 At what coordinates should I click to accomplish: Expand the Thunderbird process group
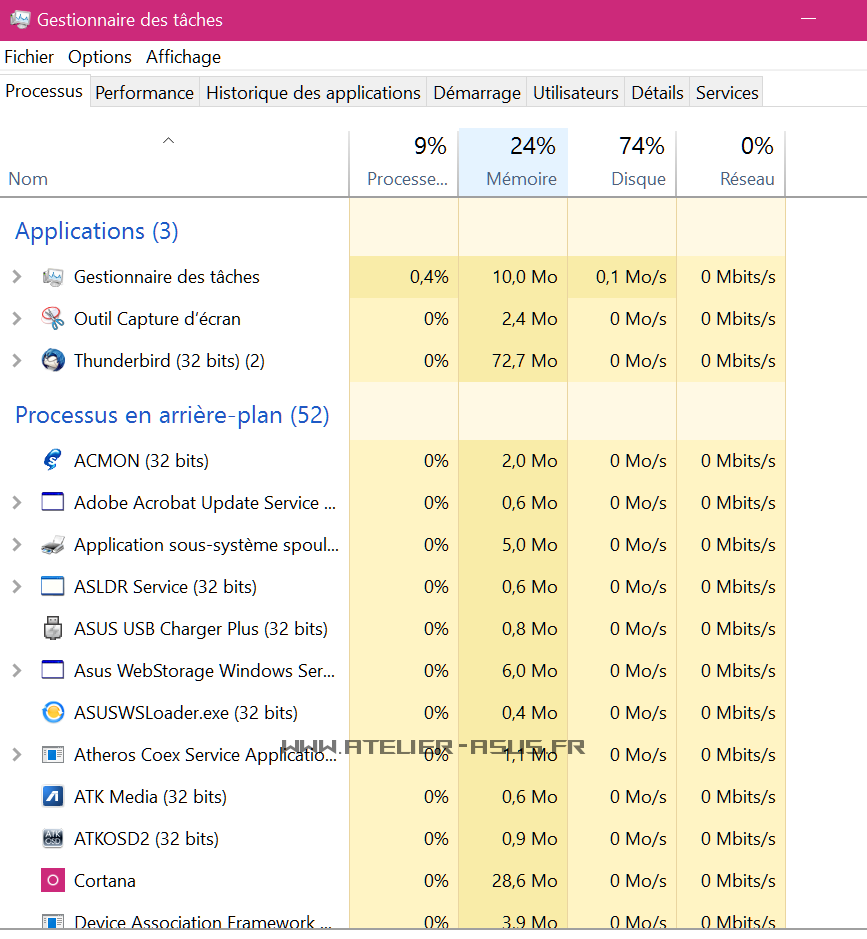[17, 361]
